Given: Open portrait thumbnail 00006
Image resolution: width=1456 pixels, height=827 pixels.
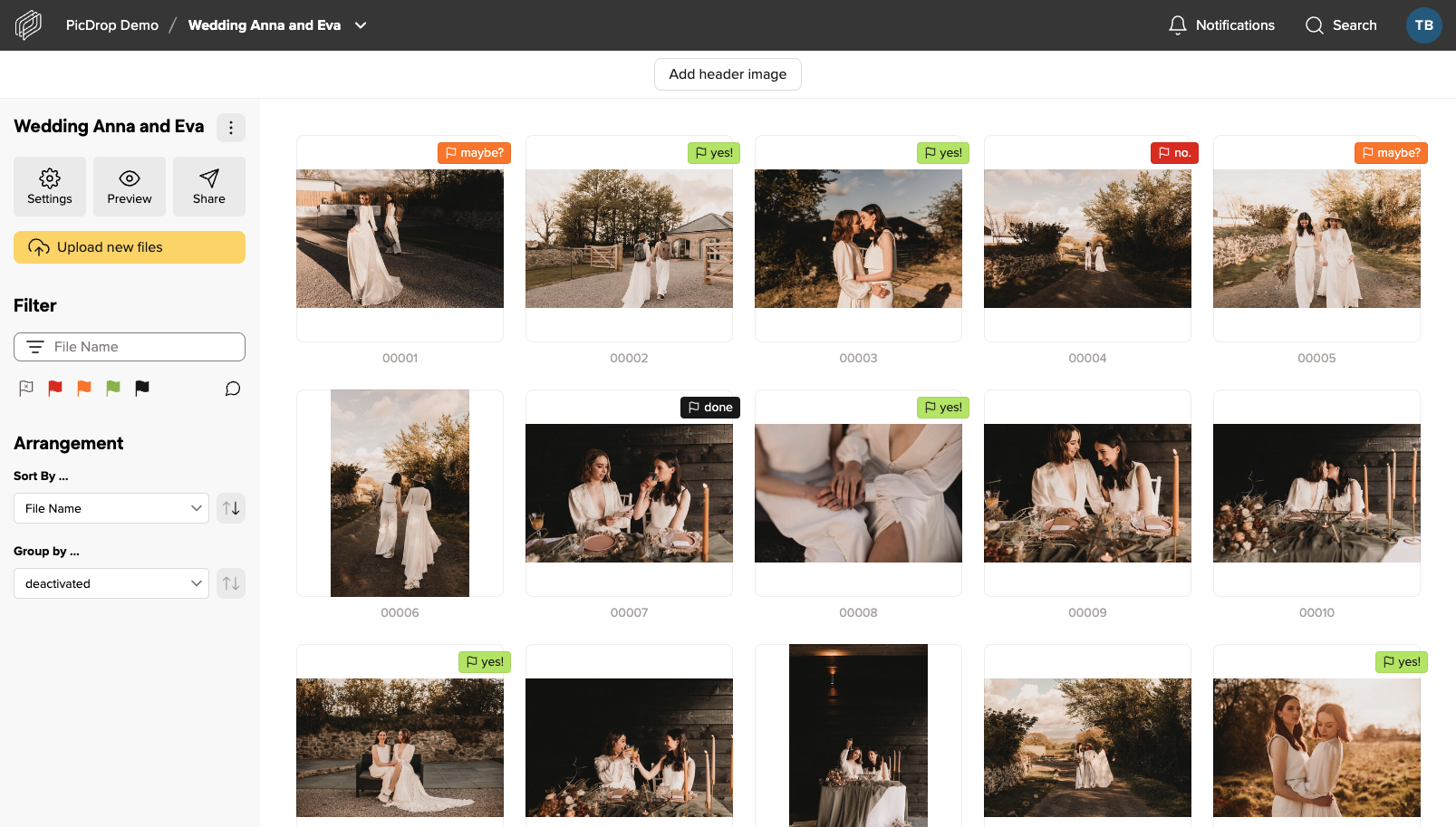Looking at the screenshot, I should (400, 493).
